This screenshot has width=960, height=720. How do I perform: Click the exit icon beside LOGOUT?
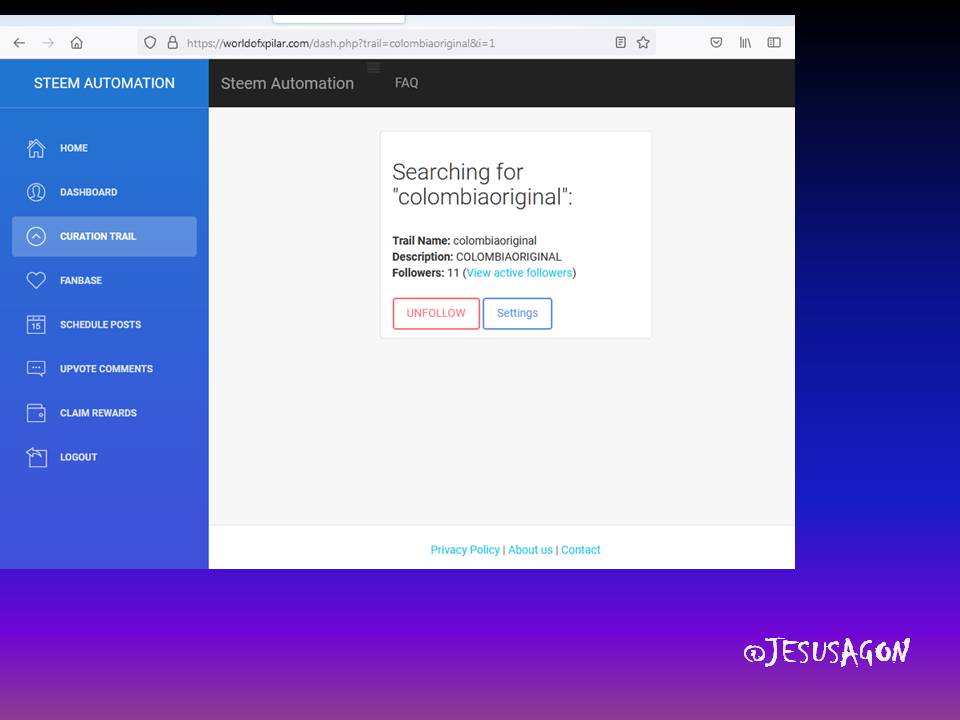click(x=36, y=457)
